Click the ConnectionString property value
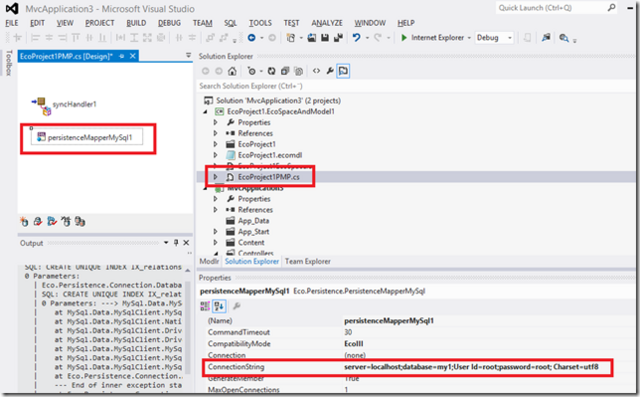The image size is (640, 397). coord(471,367)
